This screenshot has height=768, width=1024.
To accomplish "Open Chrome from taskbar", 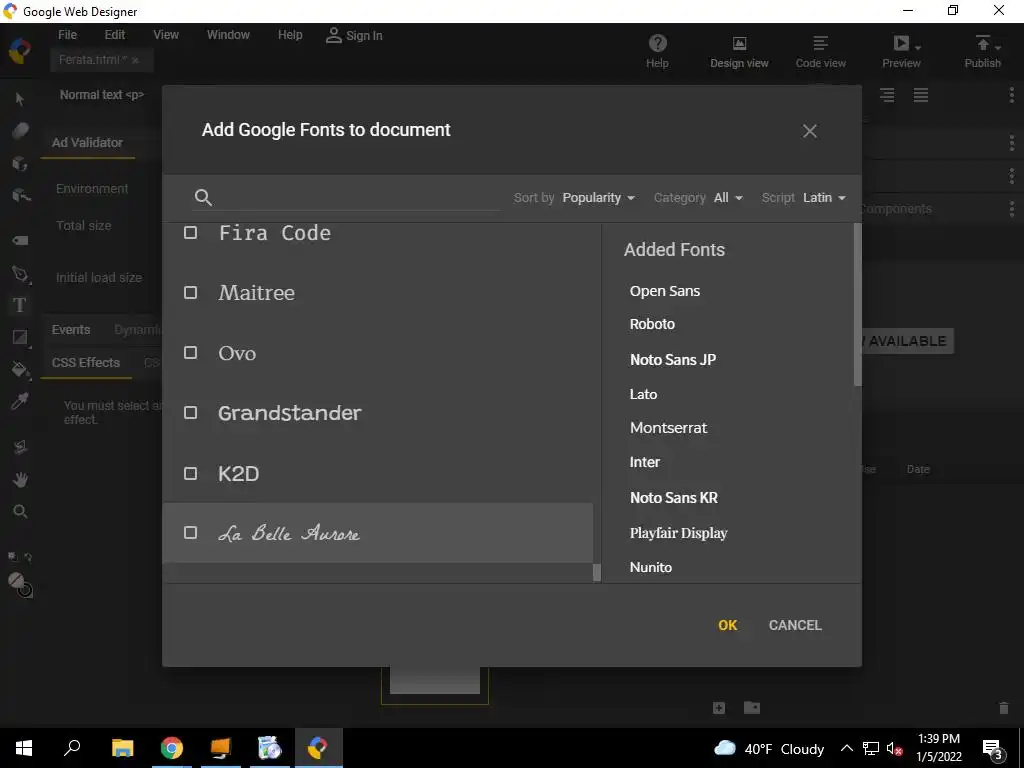I will (x=171, y=748).
